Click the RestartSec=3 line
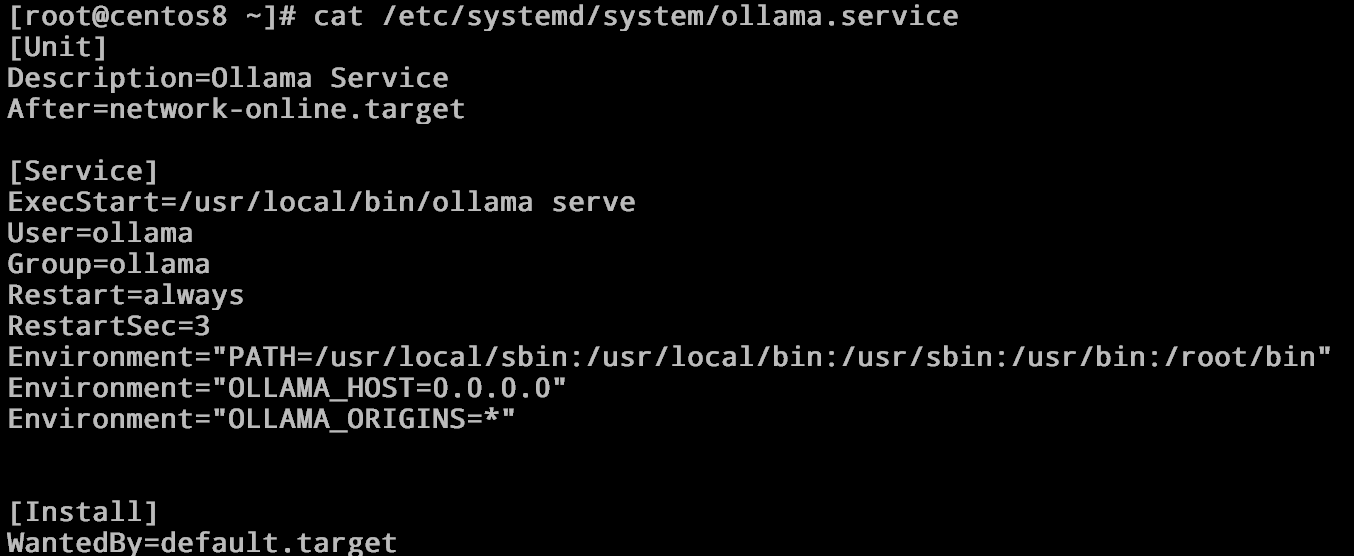Screen dimensions: 1354x556 coord(109,326)
